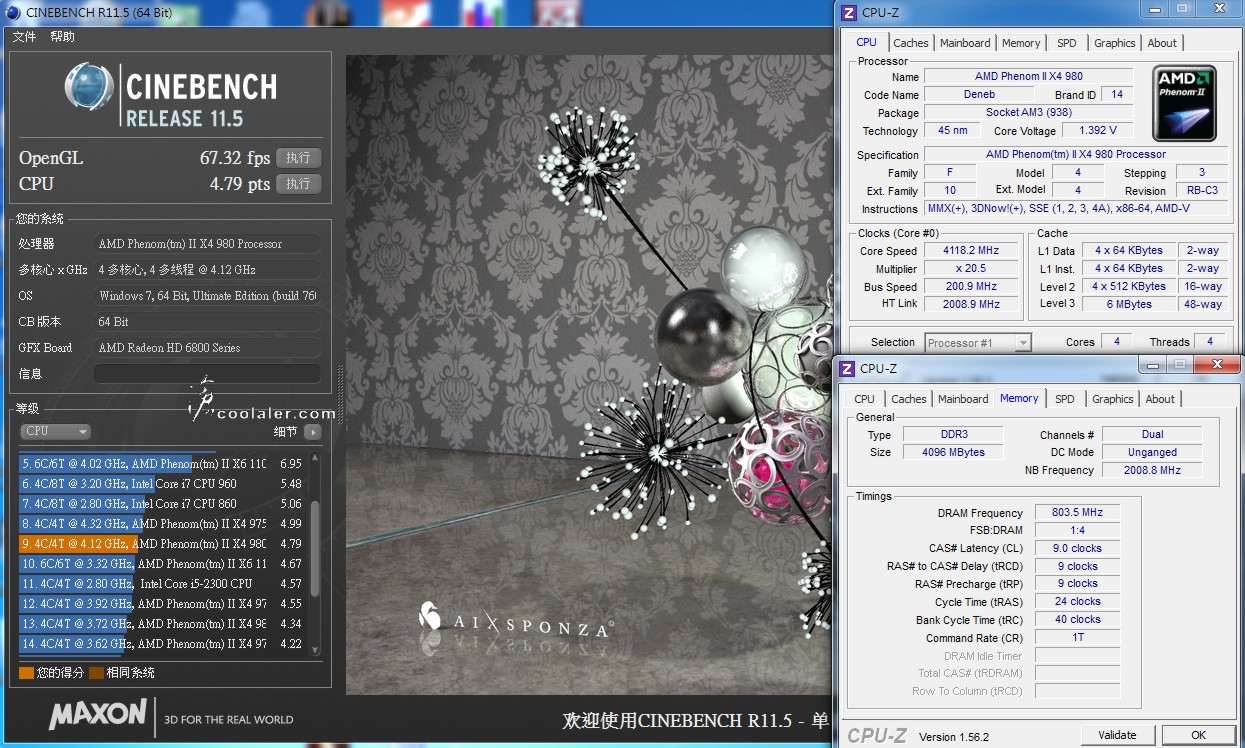Click the brown 相同系统 legend swatch
The image size is (1245, 748).
click(96, 673)
